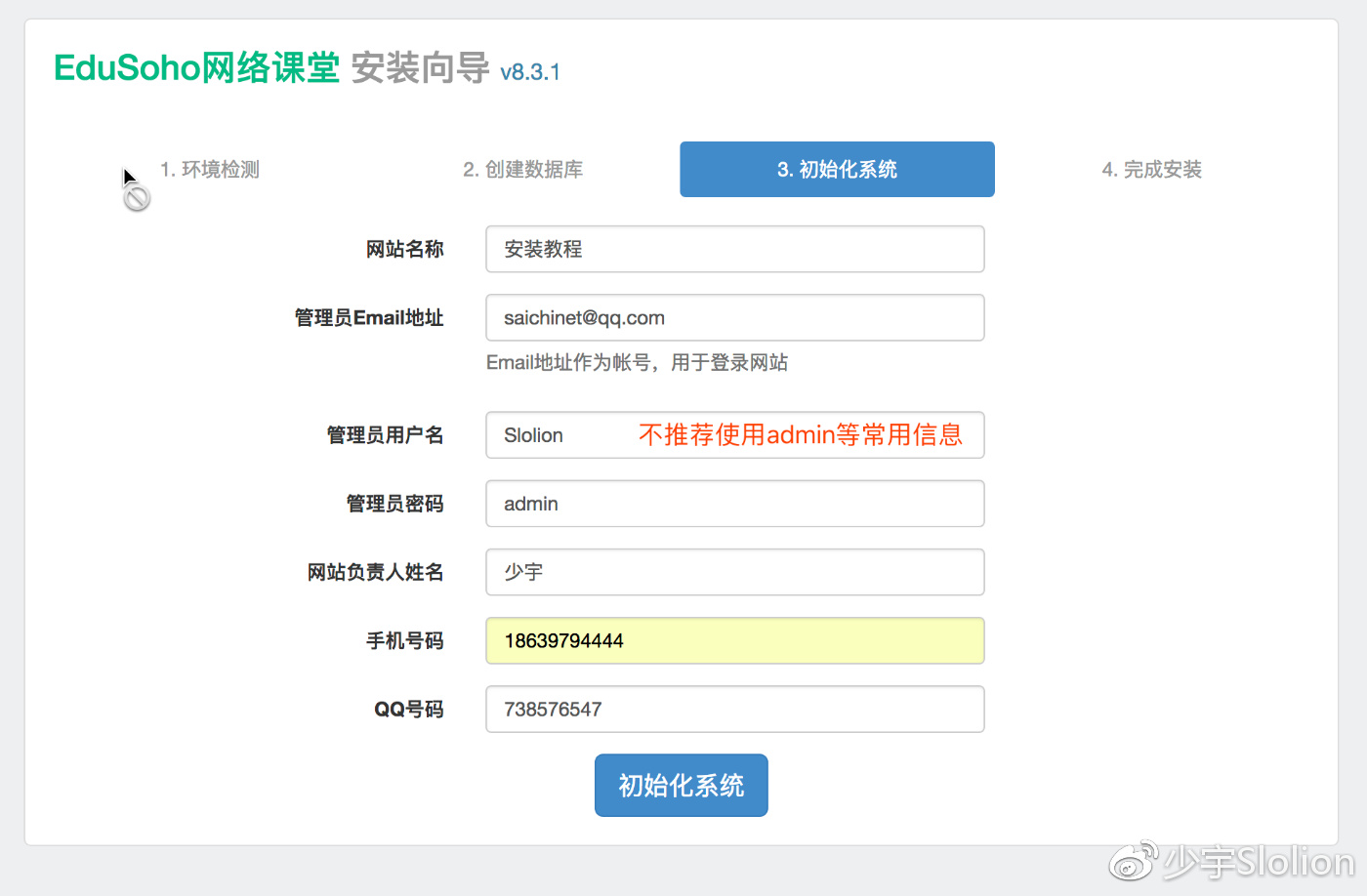Click the 网站名称 field label
Image resolution: width=1367 pixels, height=896 pixels.
[405, 249]
